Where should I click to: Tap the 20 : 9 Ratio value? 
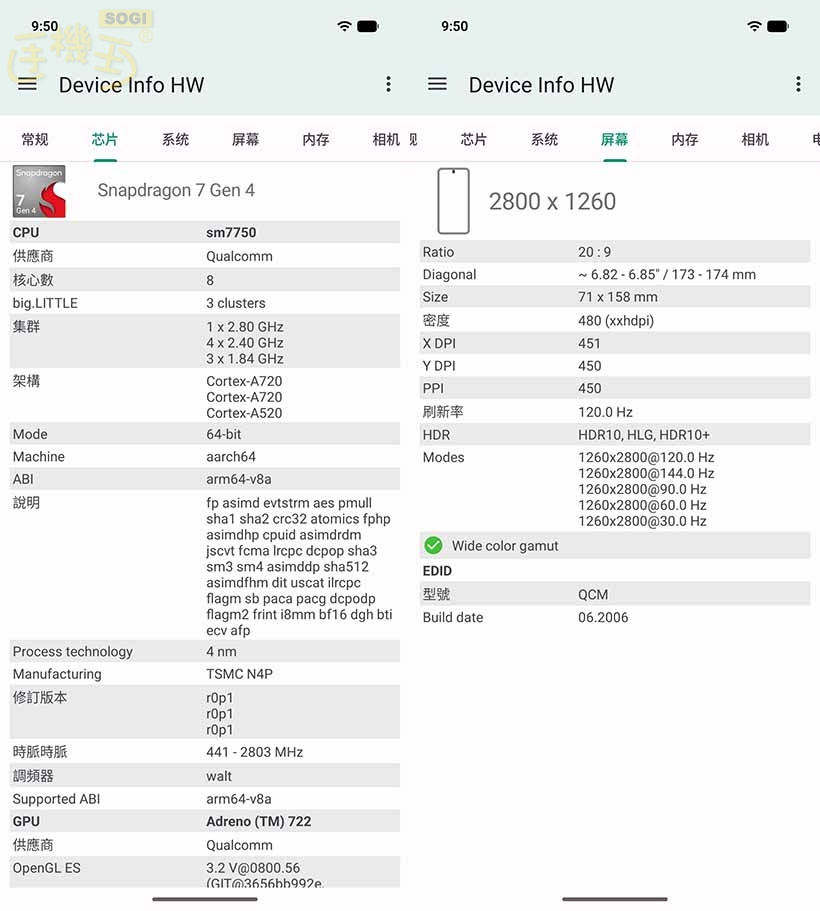(x=594, y=252)
